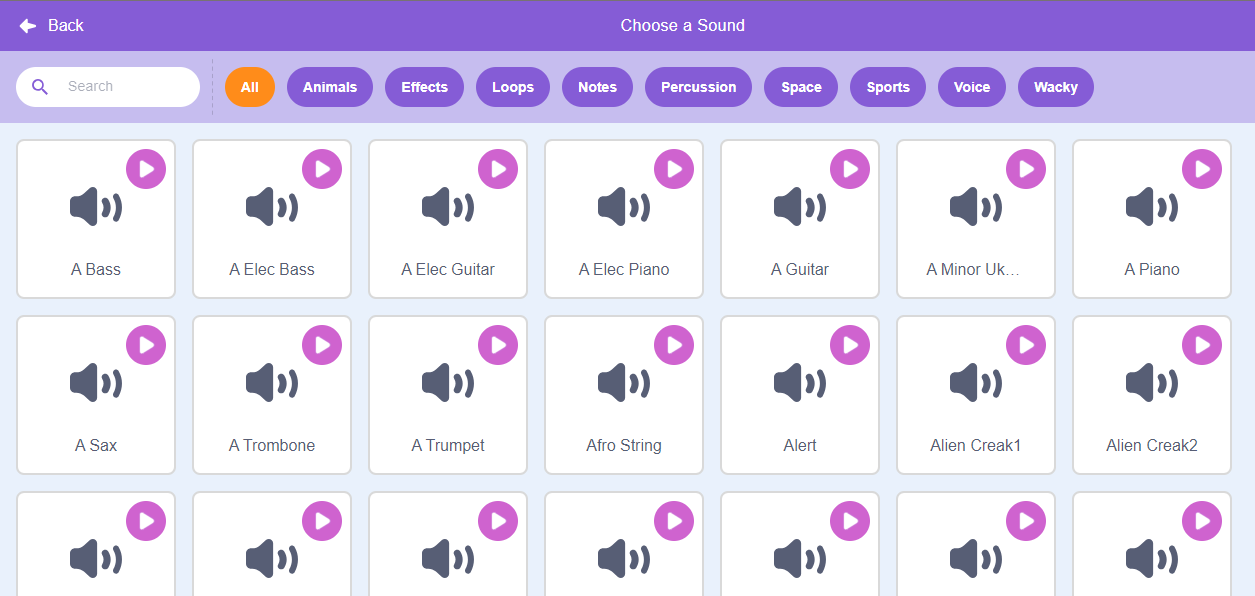Open the Wacky sounds category

point(1056,87)
